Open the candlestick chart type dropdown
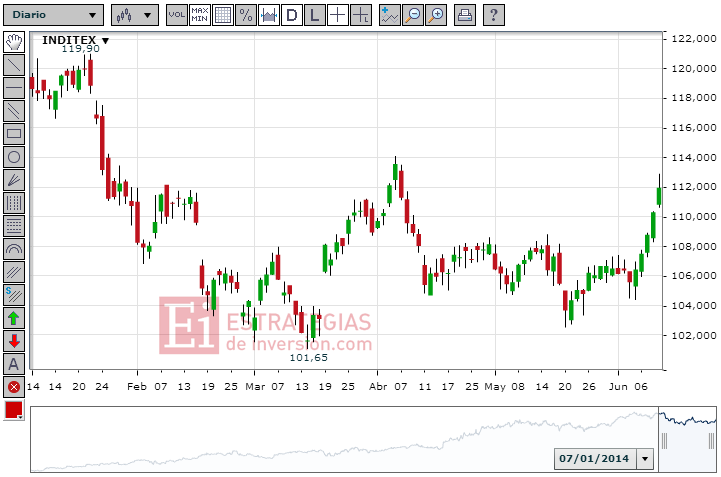This screenshot has height=477, width=721. [135, 15]
